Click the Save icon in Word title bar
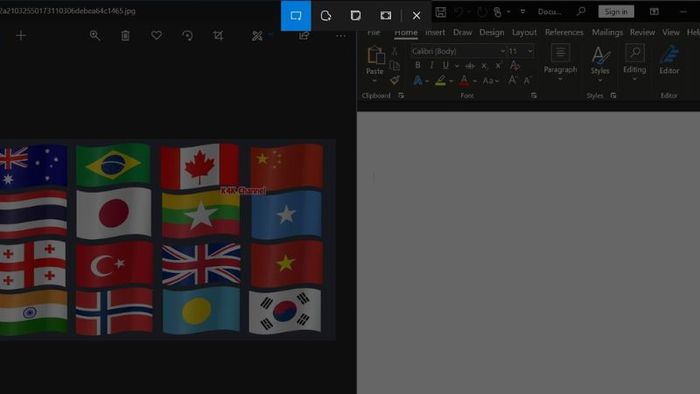 click(441, 12)
